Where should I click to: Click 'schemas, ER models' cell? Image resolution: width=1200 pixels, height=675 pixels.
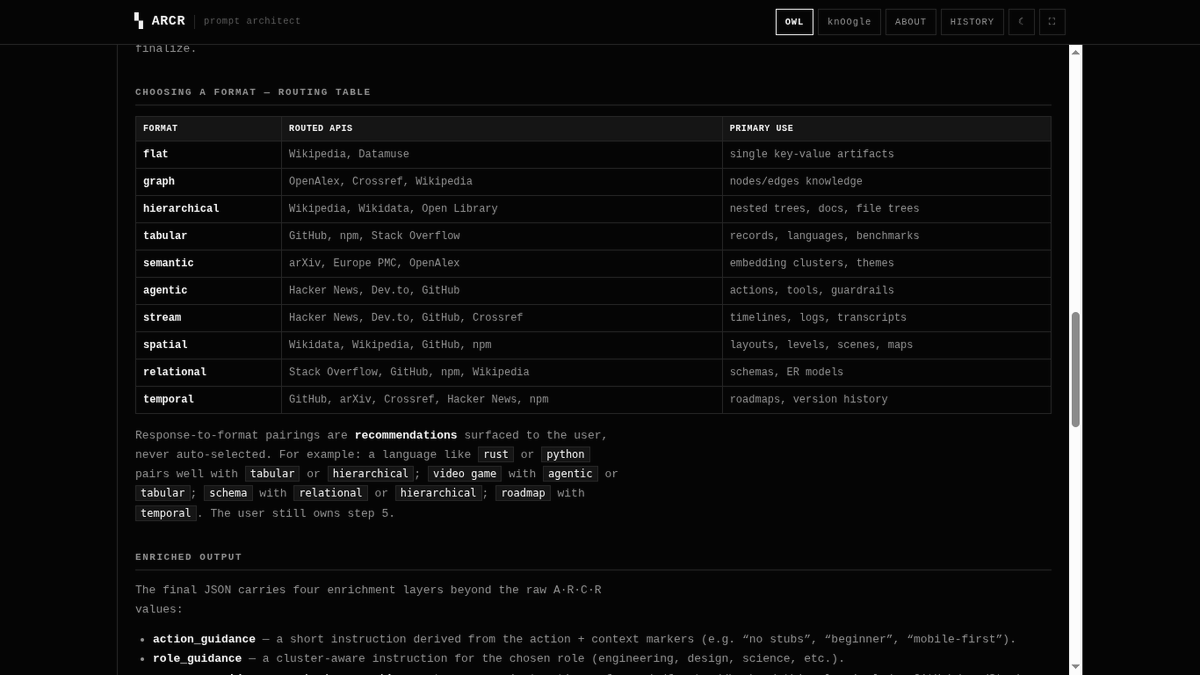pos(887,372)
